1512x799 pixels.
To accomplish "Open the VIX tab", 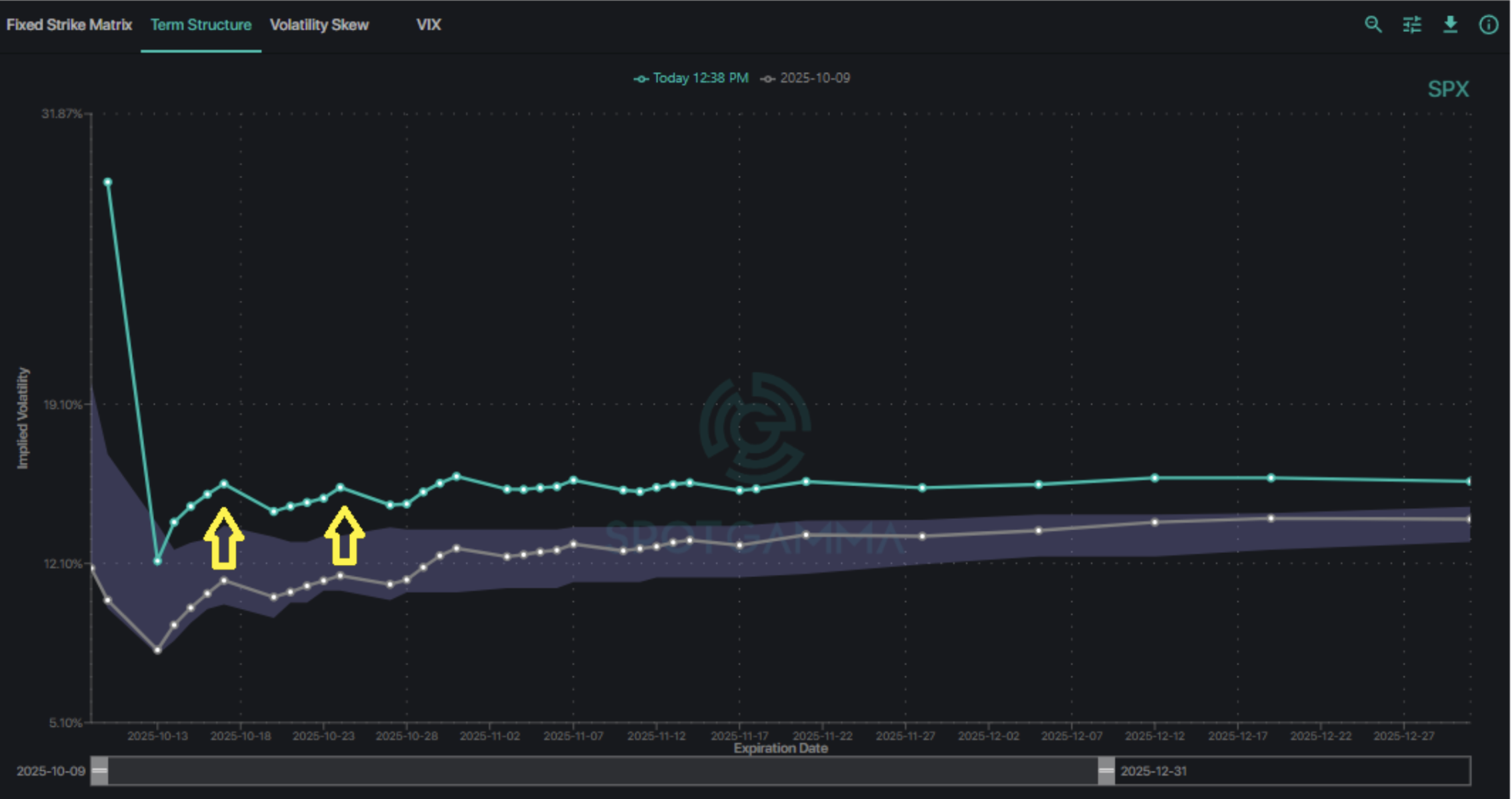I will pos(428,25).
